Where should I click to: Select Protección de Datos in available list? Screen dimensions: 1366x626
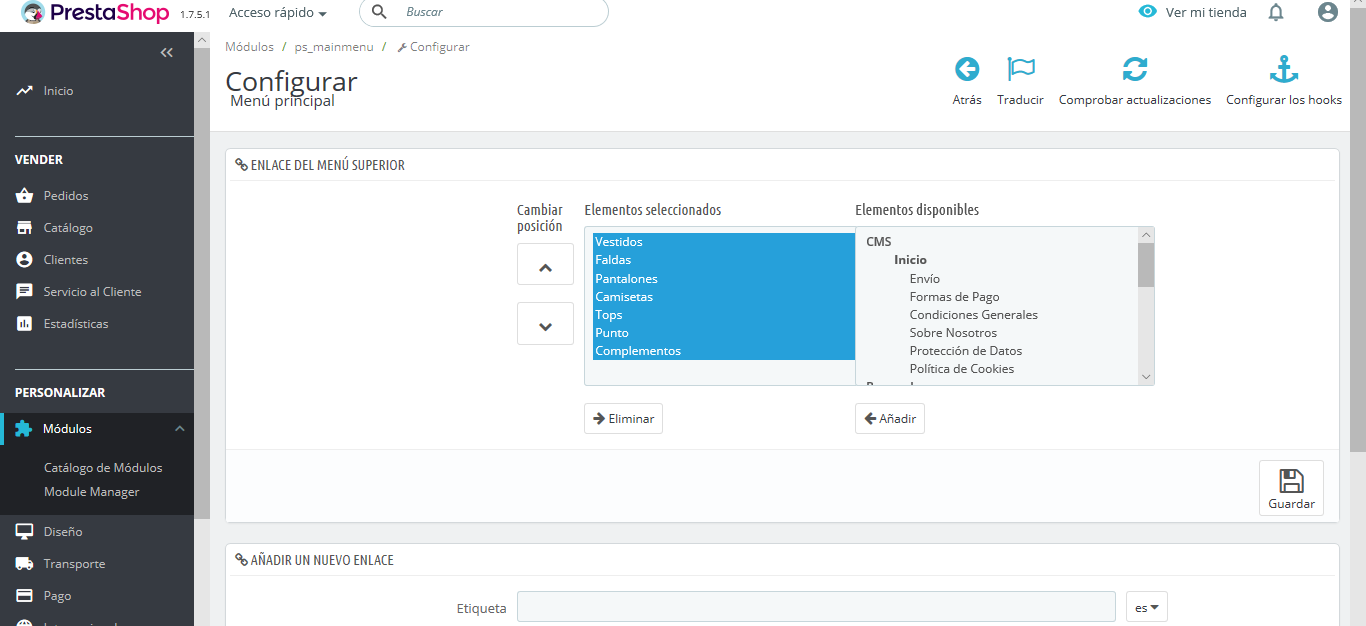(965, 351)
